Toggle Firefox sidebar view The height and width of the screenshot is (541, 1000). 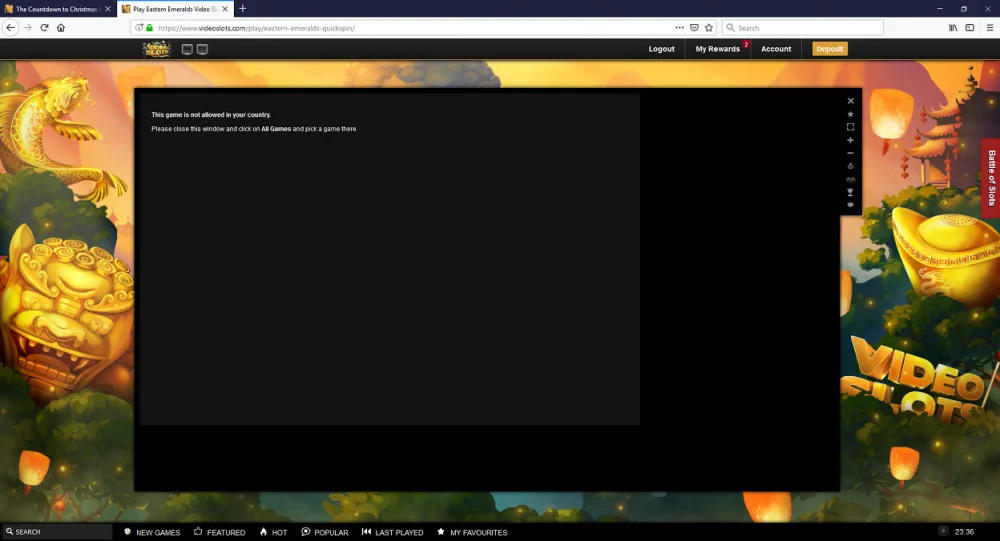point(969,27)
